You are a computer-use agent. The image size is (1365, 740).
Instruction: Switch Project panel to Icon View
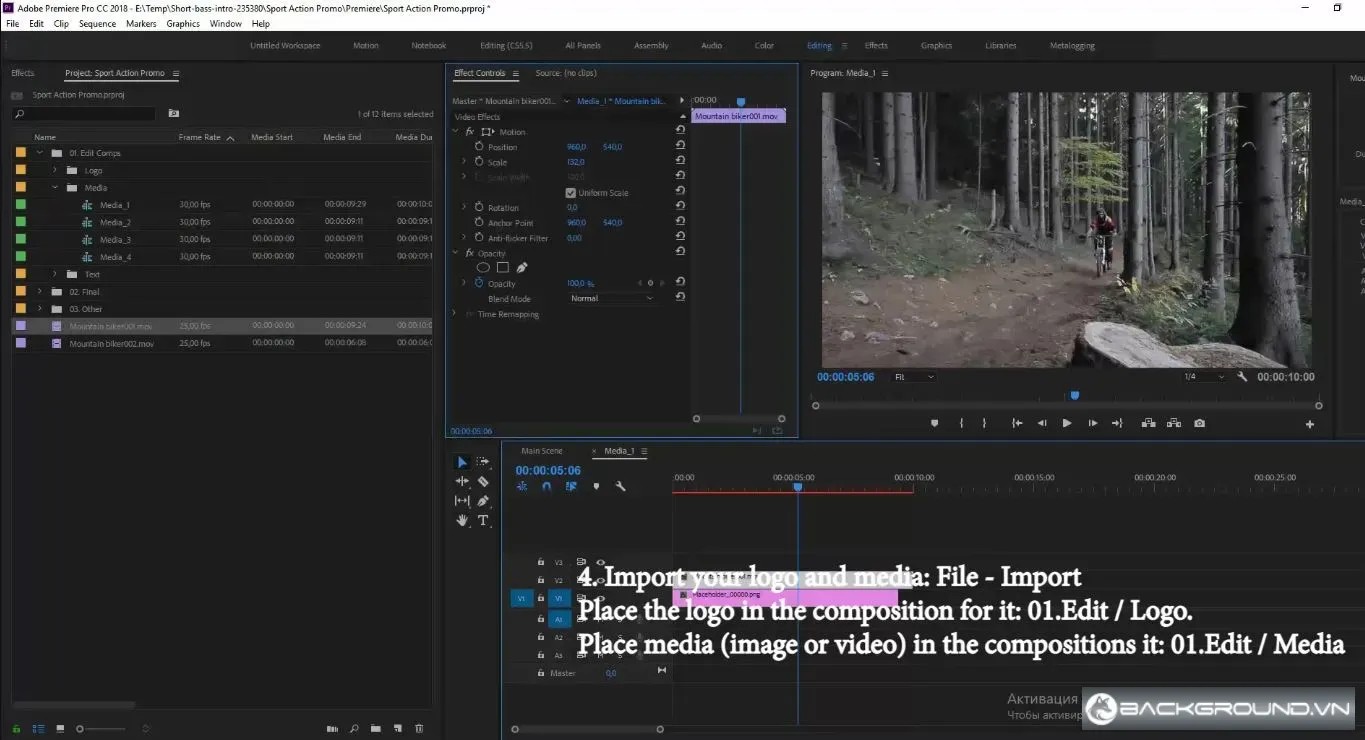[60, 728]
